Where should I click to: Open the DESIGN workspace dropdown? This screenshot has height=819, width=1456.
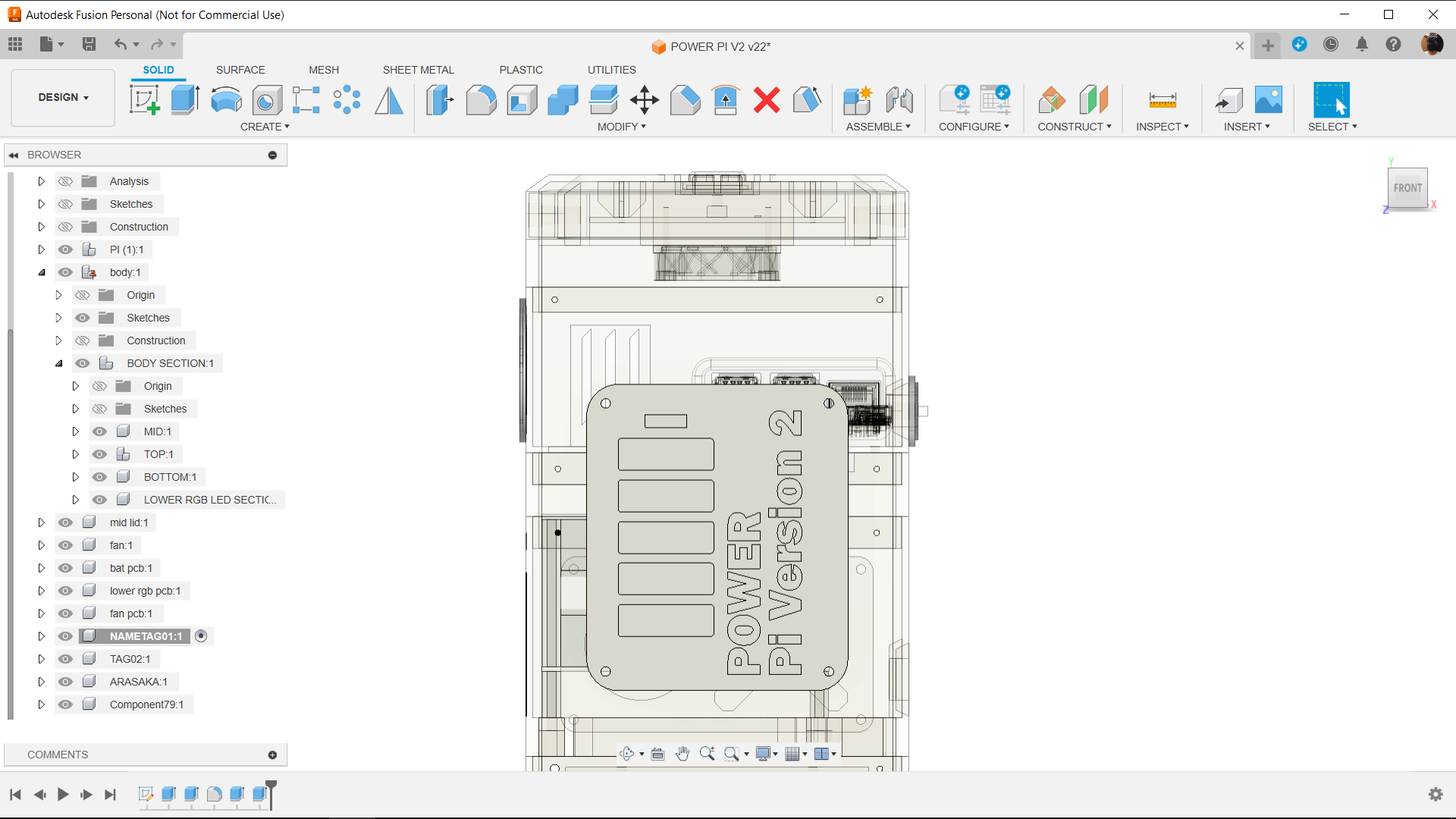pos(63,97)
